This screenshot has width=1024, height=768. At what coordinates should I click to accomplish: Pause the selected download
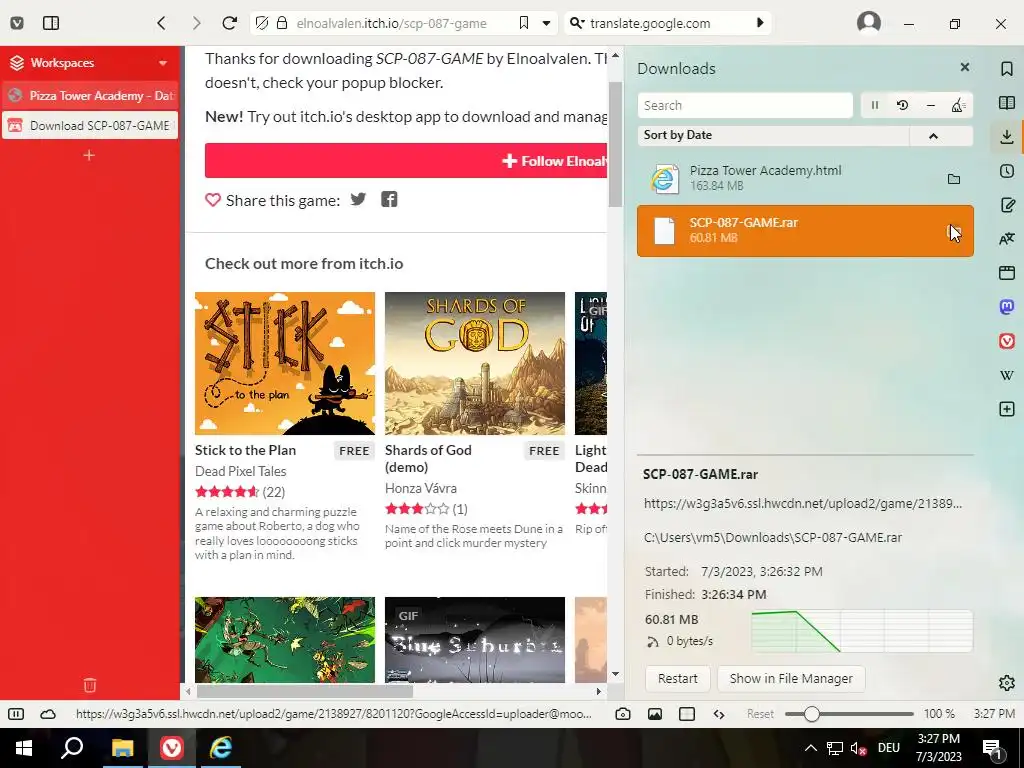tap(874, 105)
